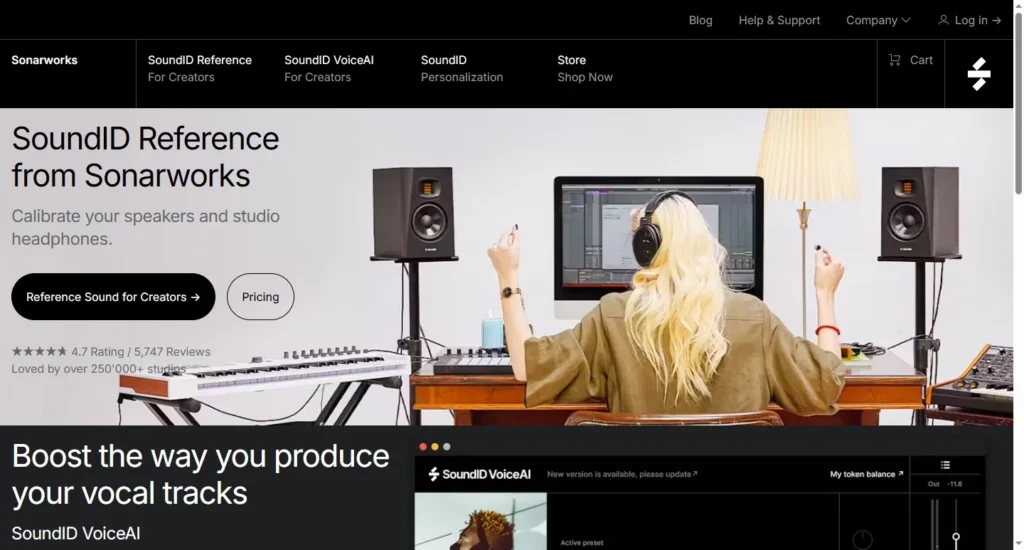The width and height of the screenshot is (1024, 550).
Task: Open SoundID VoiceAI For Creators menu
Action: [x=328, y=68]
